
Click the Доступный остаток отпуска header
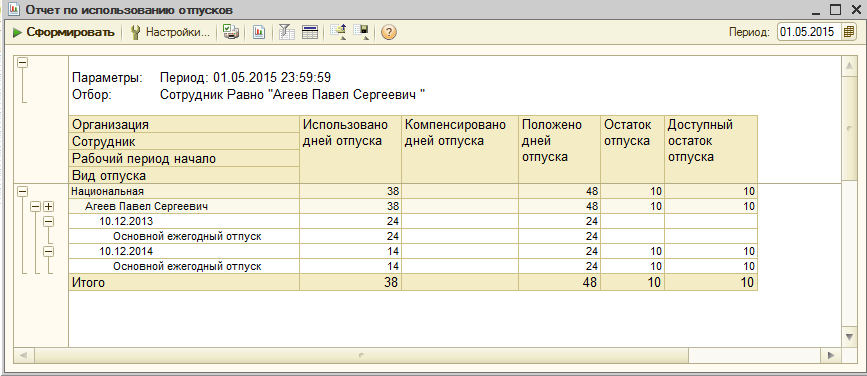tap(711, 149)
